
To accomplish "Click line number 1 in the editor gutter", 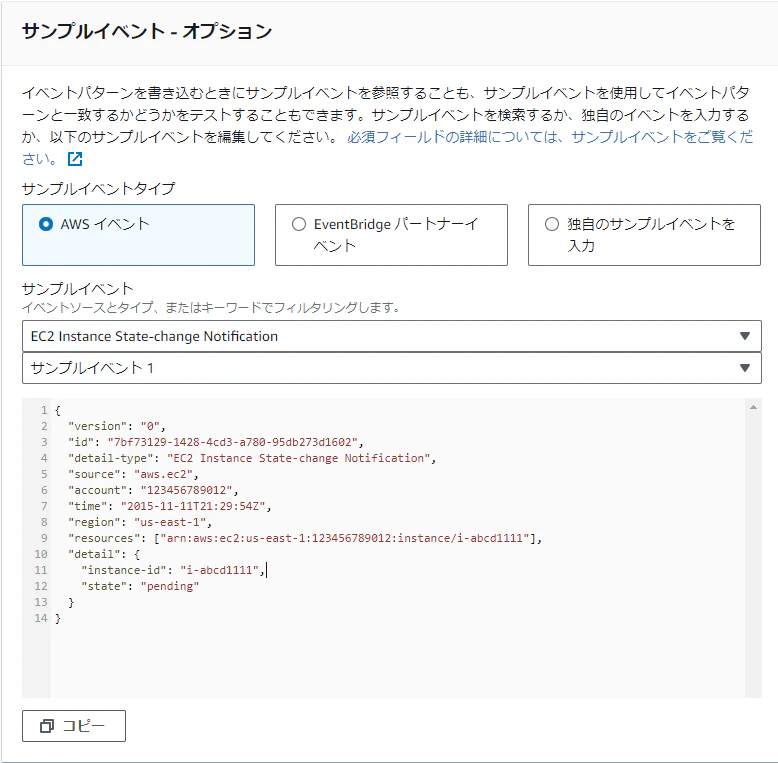I will coord(44,410).
